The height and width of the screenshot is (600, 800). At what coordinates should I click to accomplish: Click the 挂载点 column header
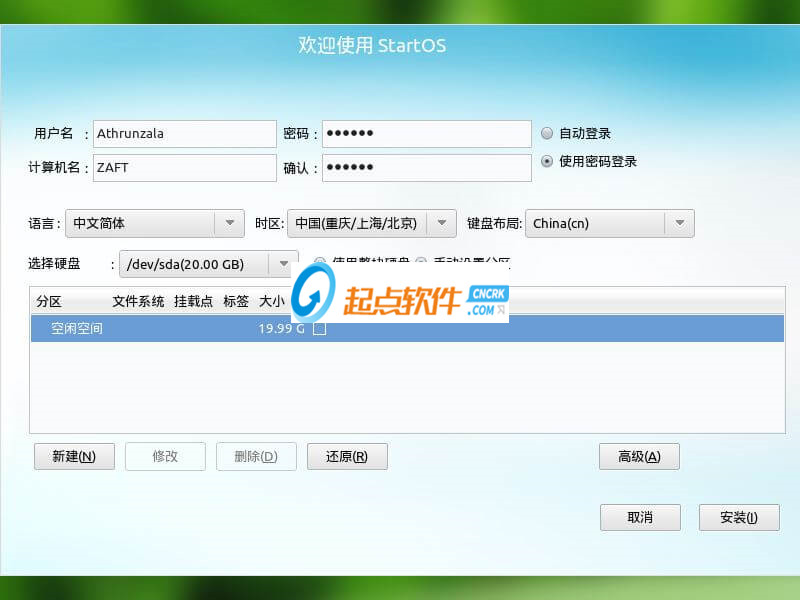pos(193,302)
